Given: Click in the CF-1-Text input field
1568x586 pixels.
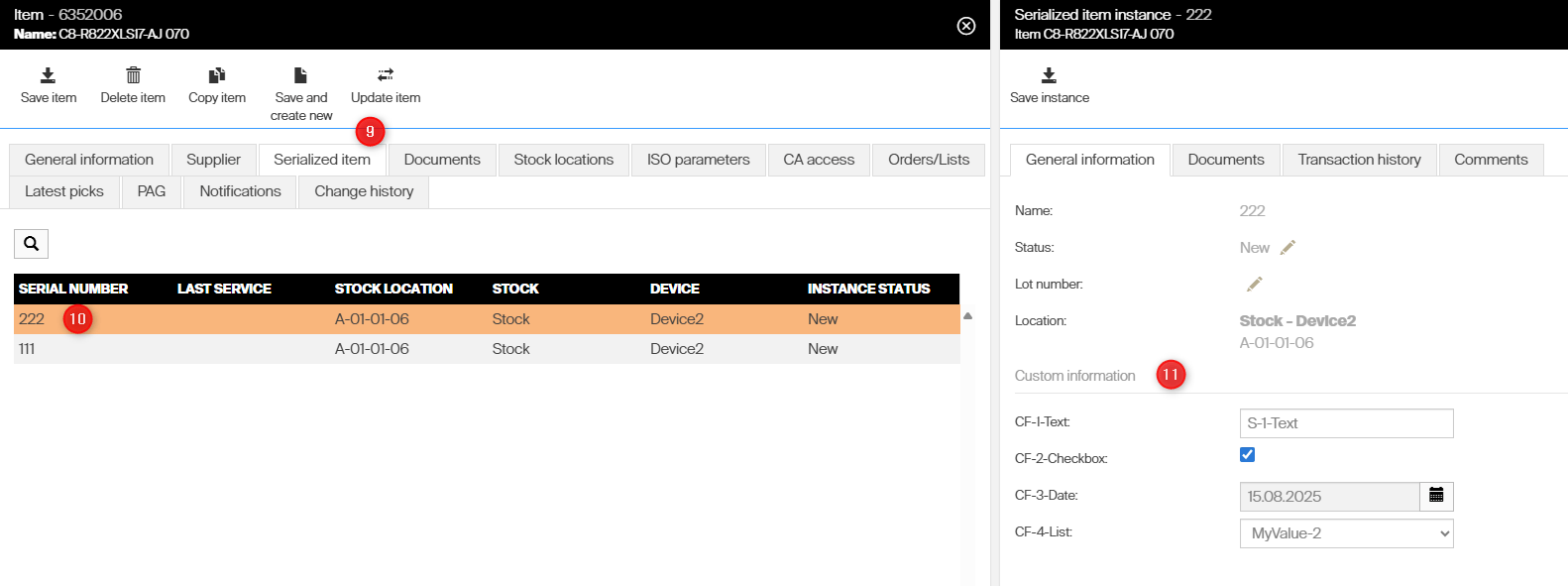Looking at the screenshot, I should [x=1346, y=423].
